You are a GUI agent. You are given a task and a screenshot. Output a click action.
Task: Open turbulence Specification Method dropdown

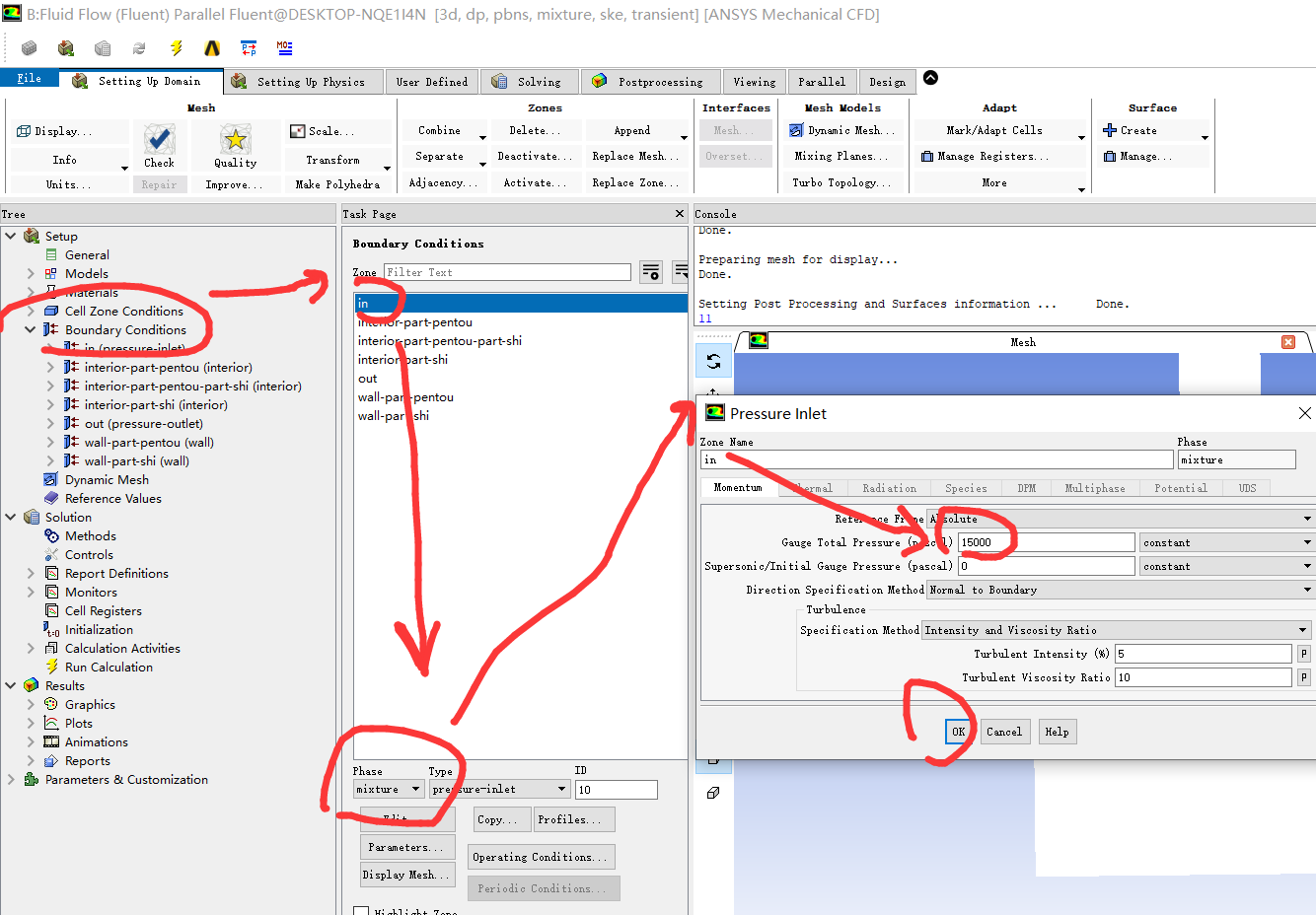click(x=1116, y=630)
